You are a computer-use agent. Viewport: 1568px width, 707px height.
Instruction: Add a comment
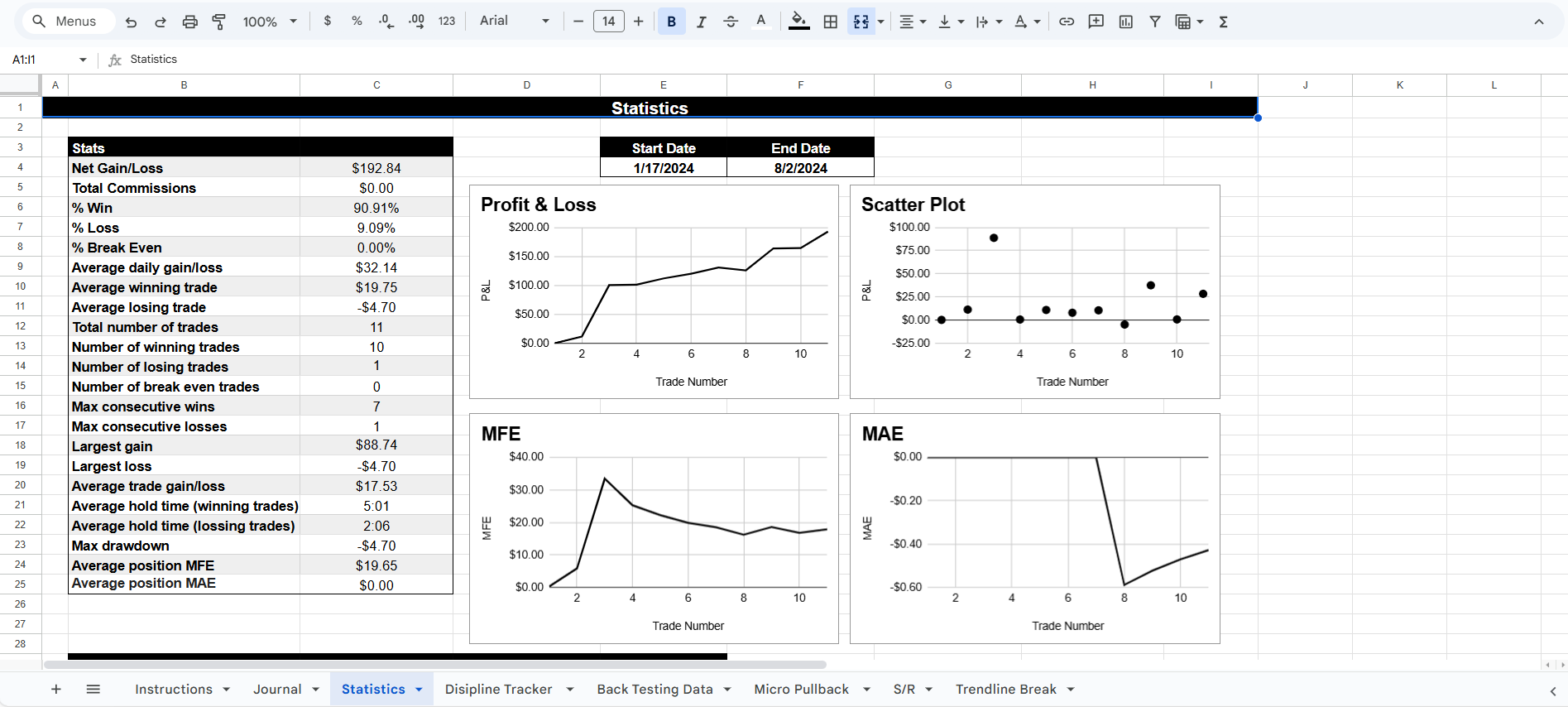[1096, 22]
